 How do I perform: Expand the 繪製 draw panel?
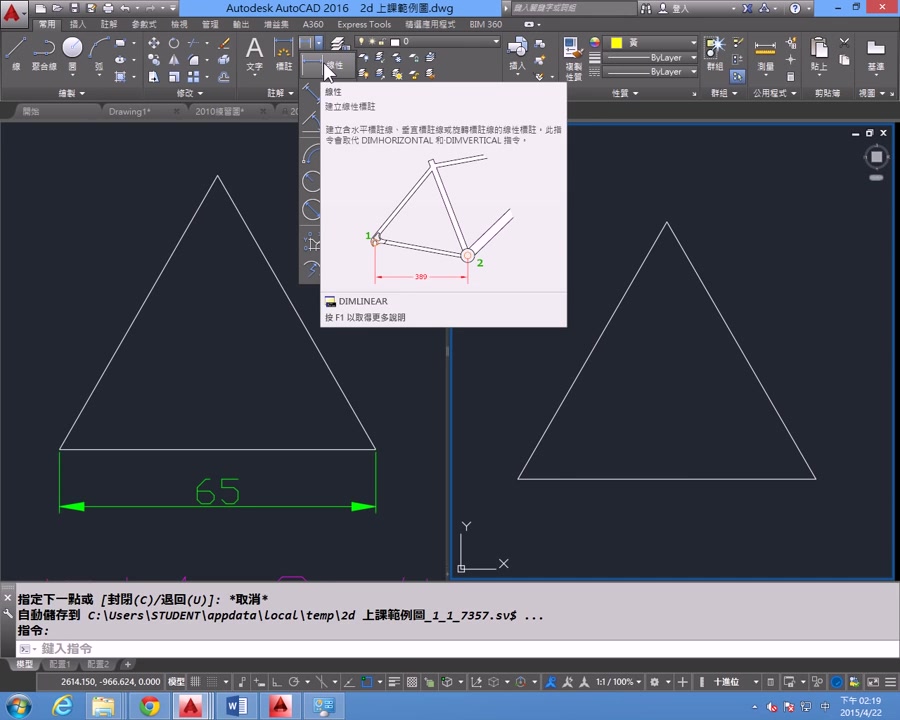click(x=72, y=93)
